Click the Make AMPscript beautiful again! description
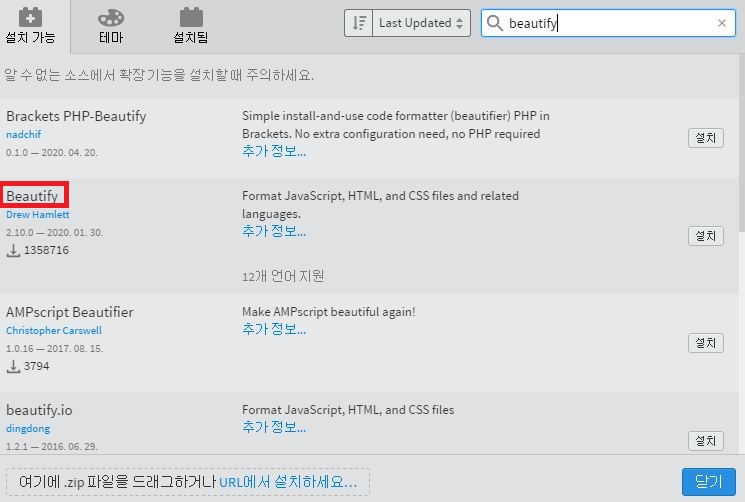The image size is (745, 502). (329, 312)
